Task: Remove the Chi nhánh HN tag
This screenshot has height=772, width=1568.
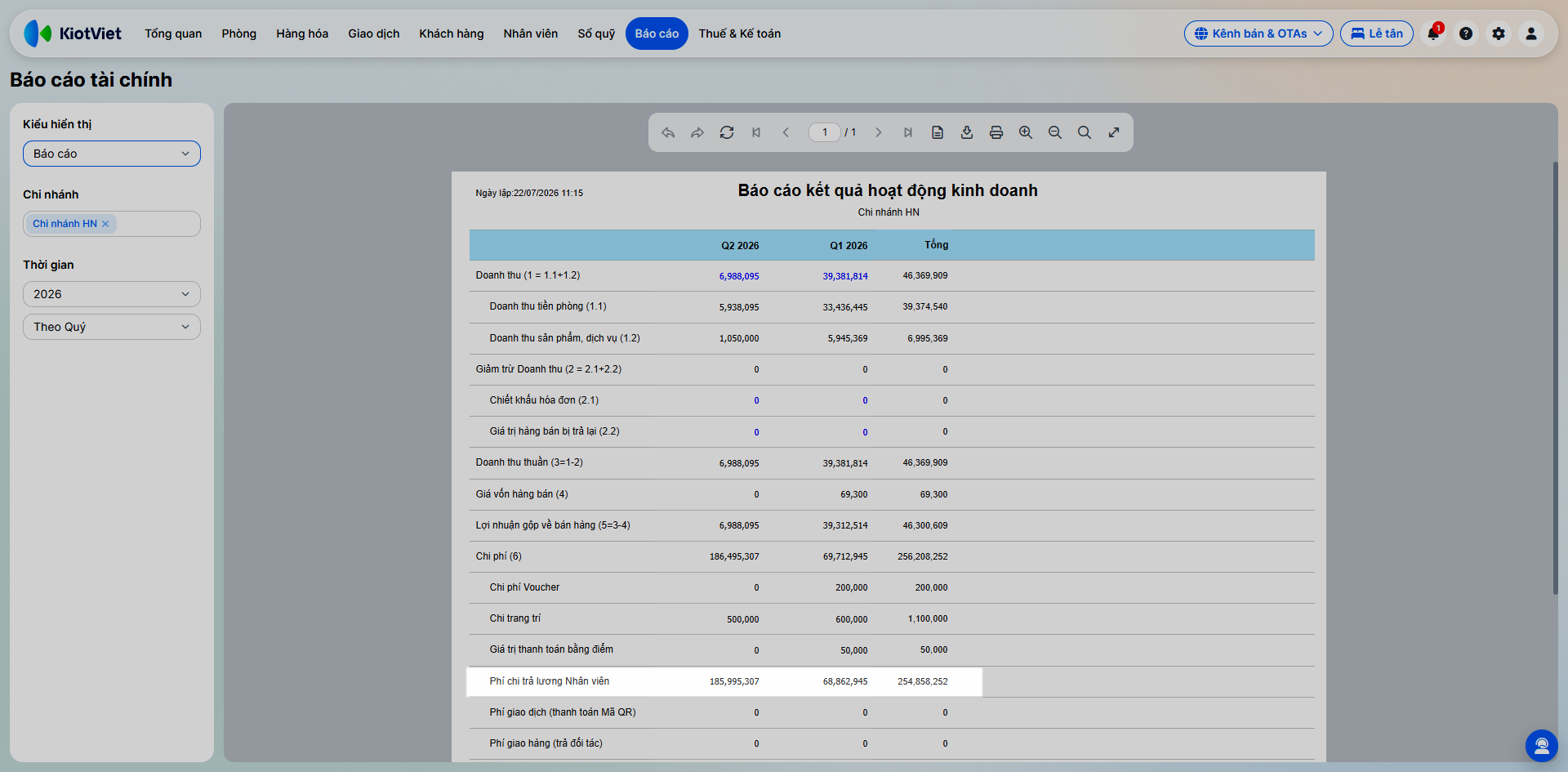Action: (105, 224)
